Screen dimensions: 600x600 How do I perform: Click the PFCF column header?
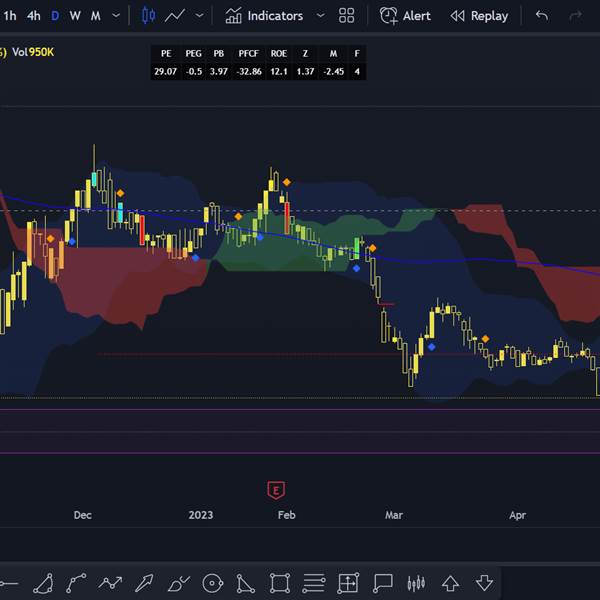pyautogui.click(x=249, y=54)
